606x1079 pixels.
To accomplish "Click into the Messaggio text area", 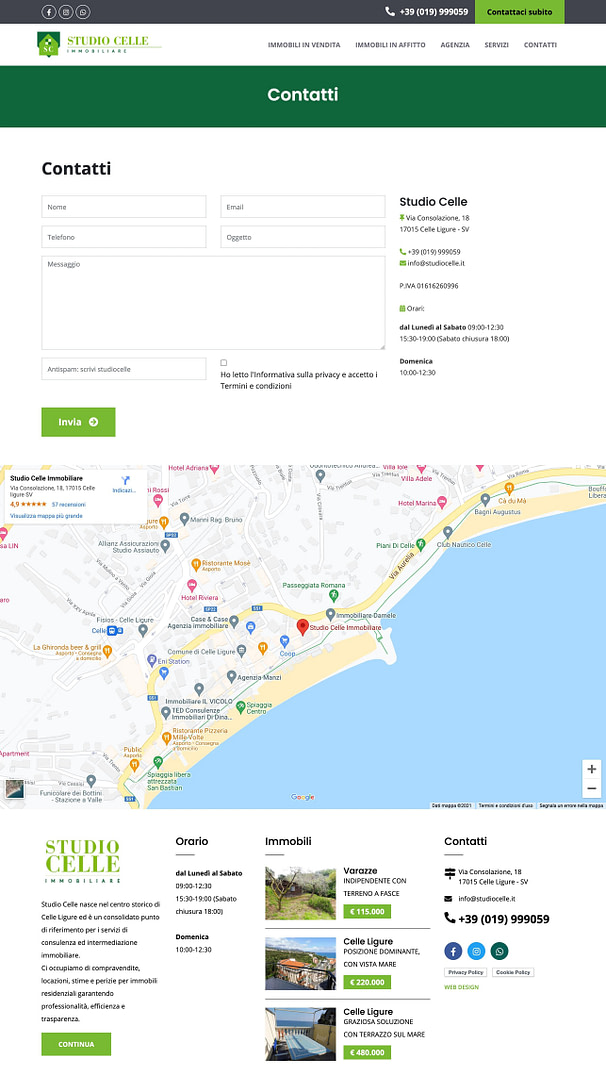I will coord(213,302).
